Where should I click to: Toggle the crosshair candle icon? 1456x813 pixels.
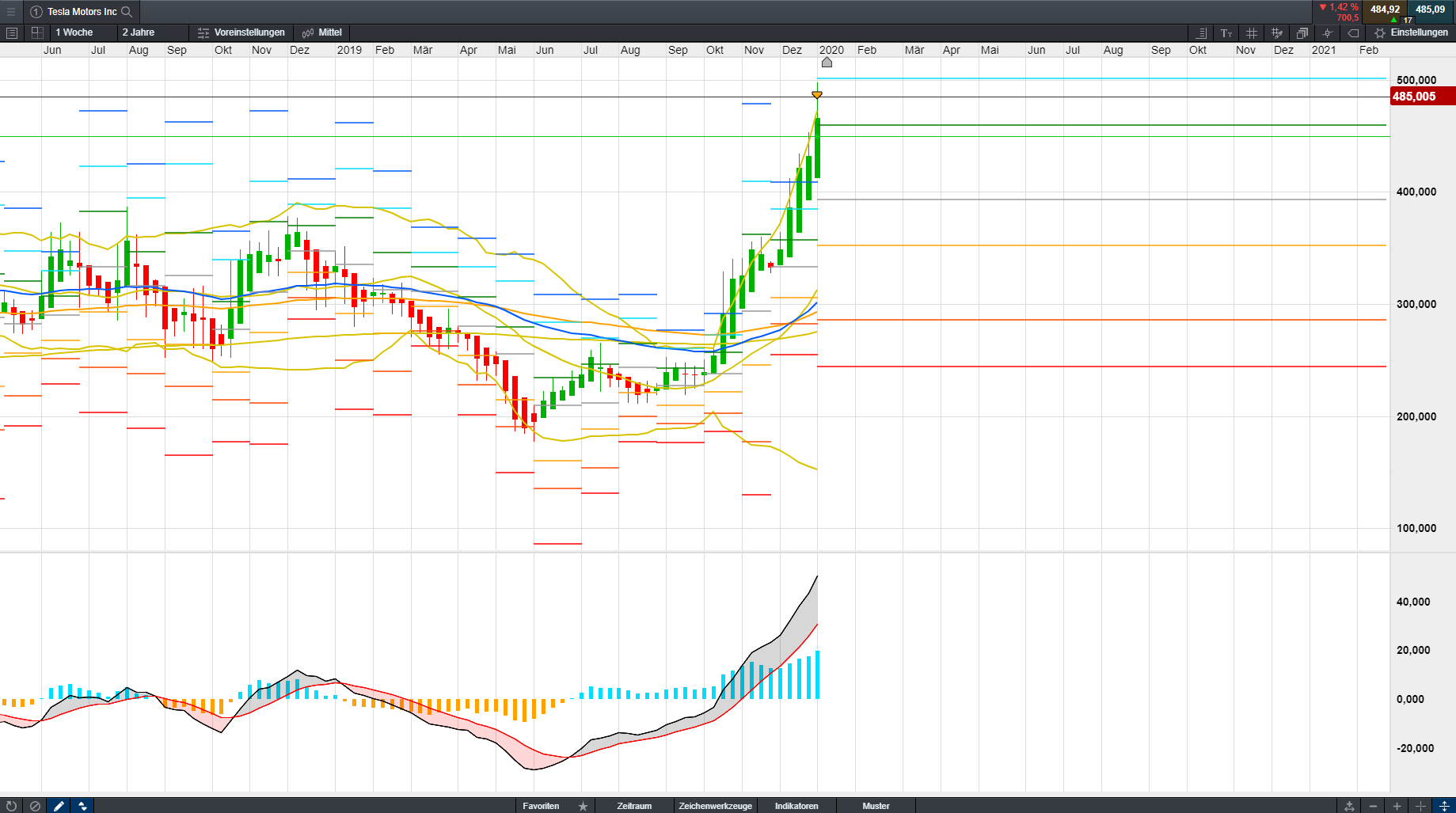[x=1328, y=33]
